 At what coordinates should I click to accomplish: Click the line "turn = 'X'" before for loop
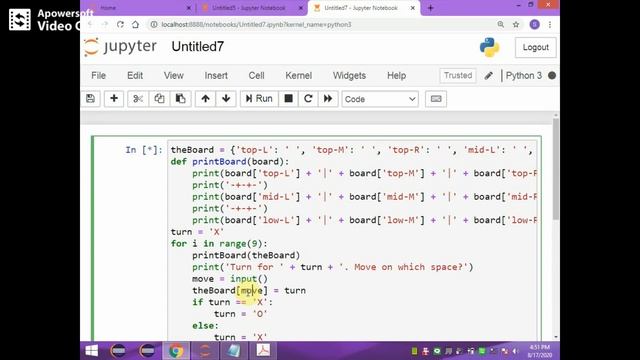coord(197,232)
